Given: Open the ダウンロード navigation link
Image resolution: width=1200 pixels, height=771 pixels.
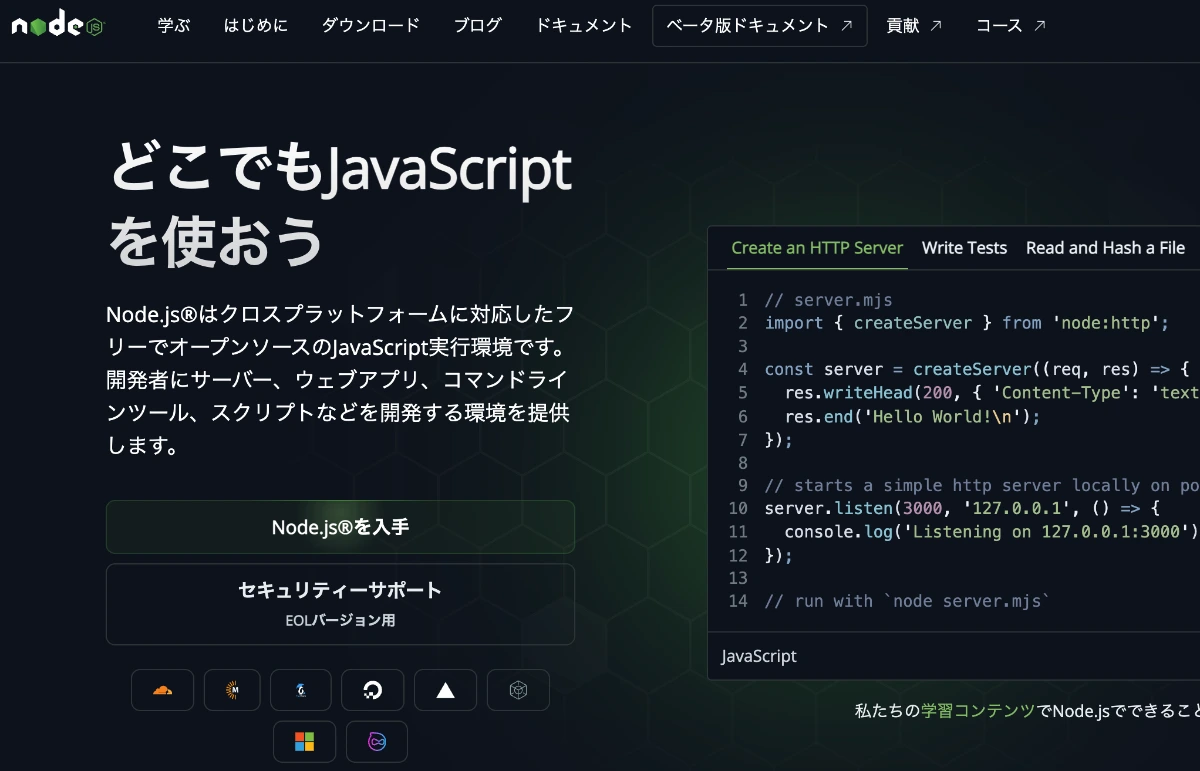Looking at the screenshot, I should [371, 26].
